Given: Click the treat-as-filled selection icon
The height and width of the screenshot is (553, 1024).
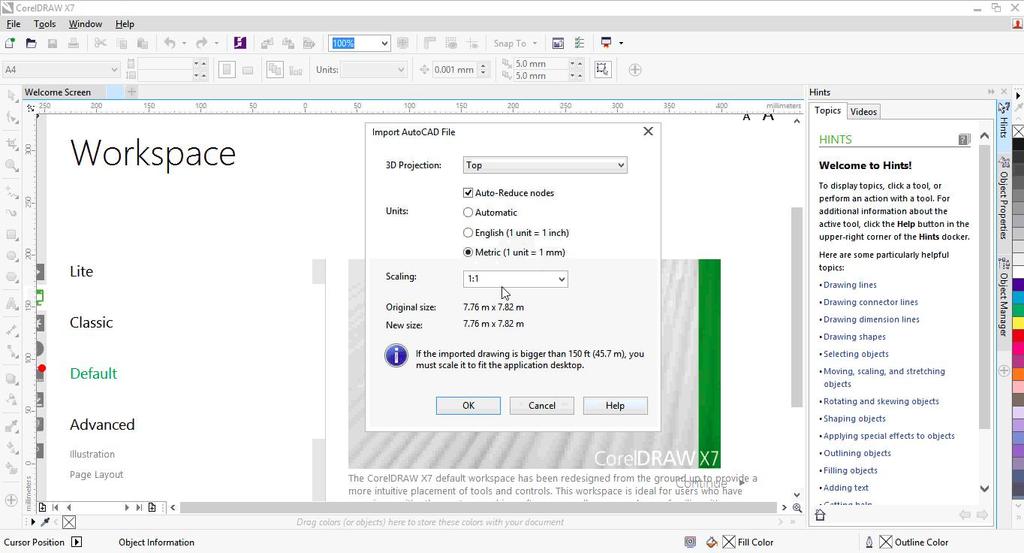Looking at the screenshot, I should [x=602, y=69].
